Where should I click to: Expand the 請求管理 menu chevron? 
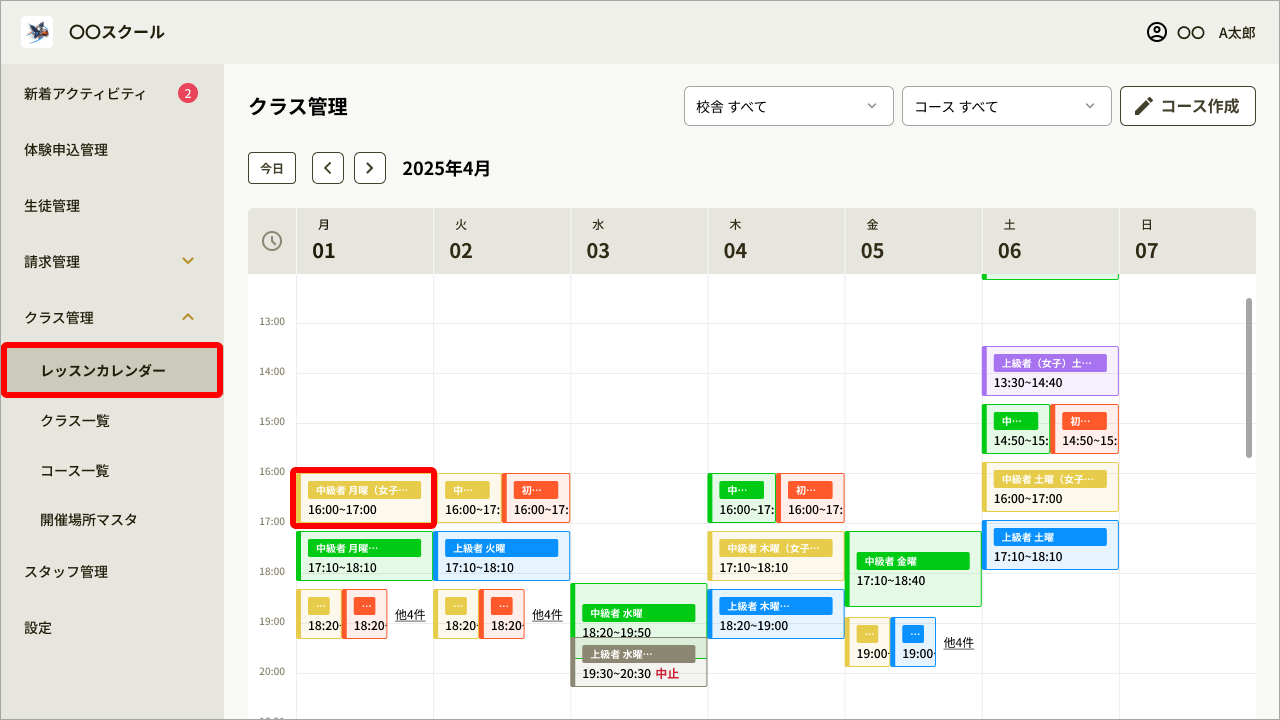(x=187, y=261)
